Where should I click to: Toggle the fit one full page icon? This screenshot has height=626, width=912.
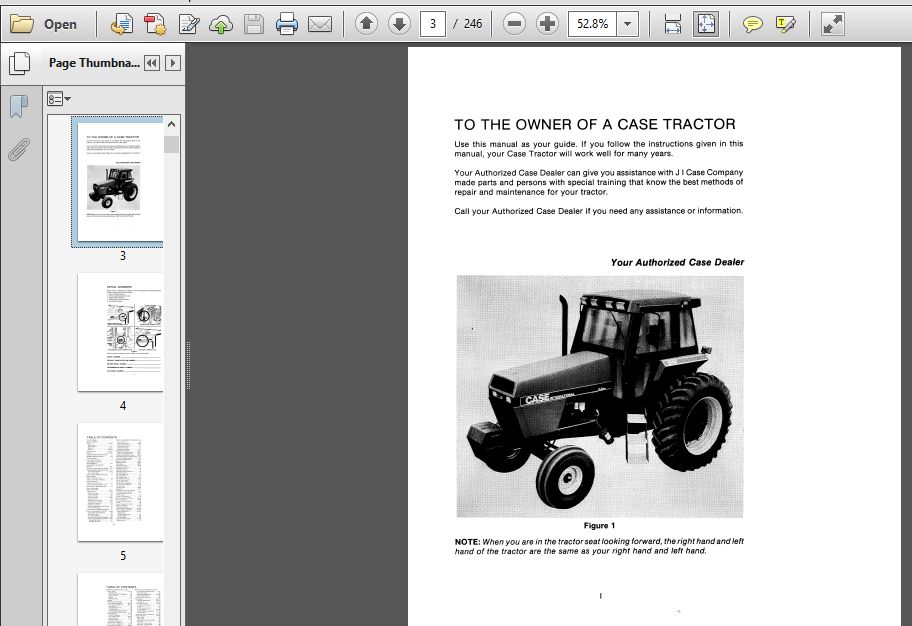[706, 24]
